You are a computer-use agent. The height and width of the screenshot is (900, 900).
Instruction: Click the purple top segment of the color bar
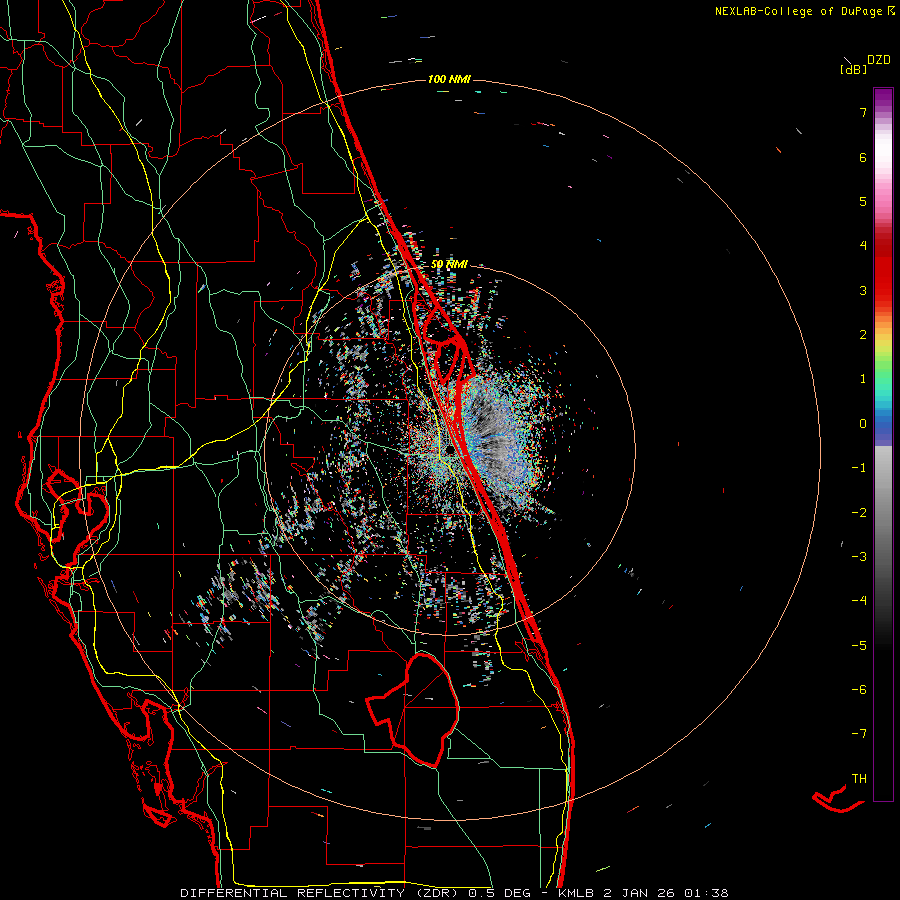coord(883,98)
